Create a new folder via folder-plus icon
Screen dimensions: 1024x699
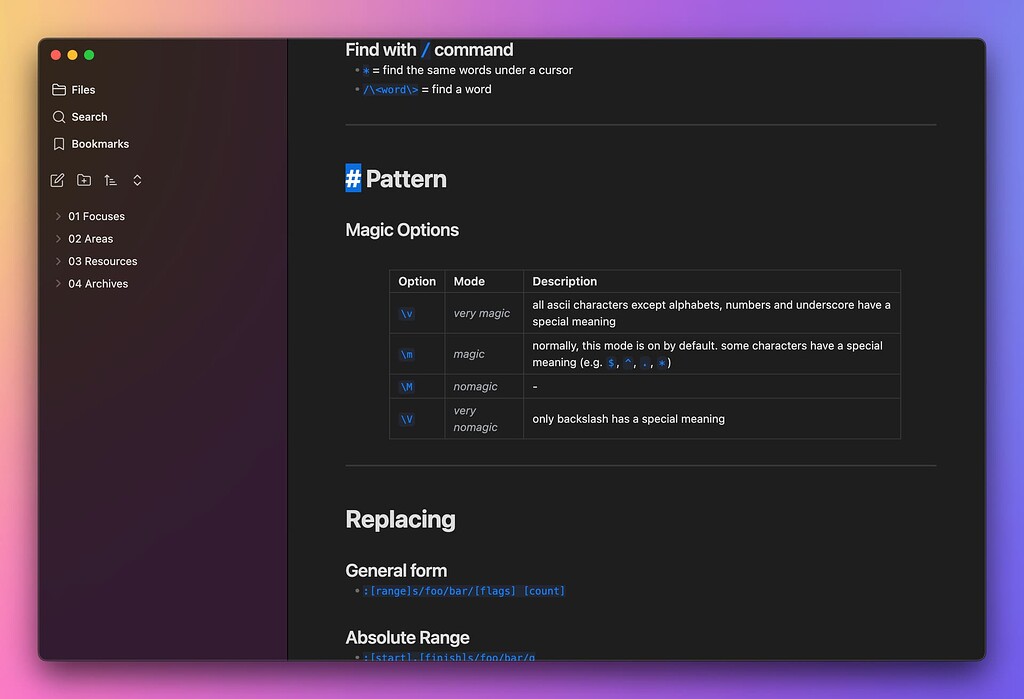click(84, 180)
